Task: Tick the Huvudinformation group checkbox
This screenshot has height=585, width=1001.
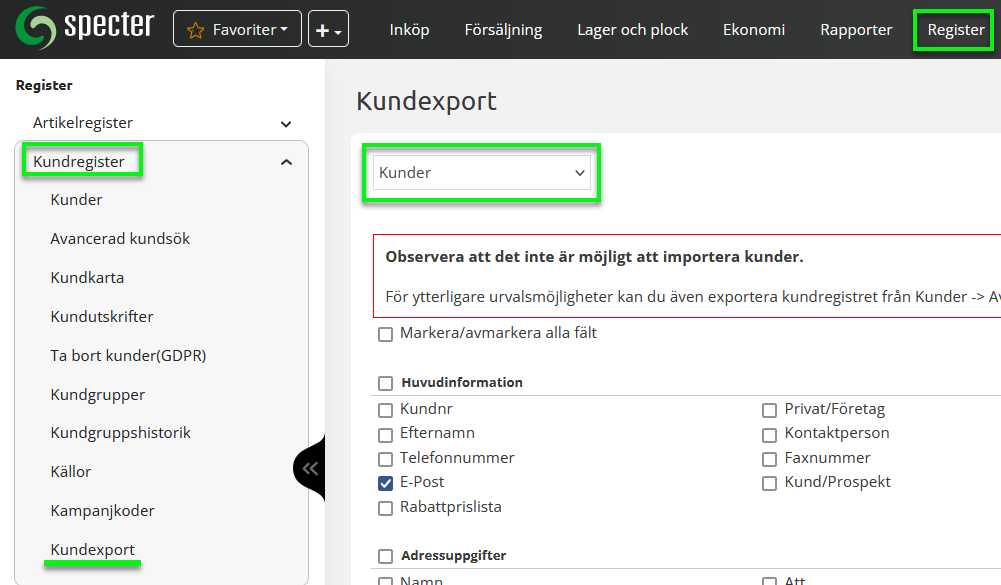Action: 385,383
